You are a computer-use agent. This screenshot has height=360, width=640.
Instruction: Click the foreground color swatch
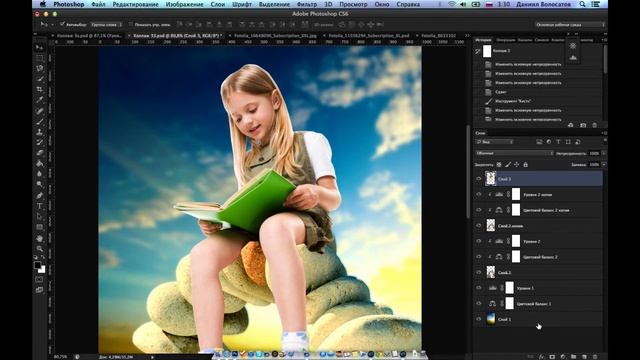[38, 265]
